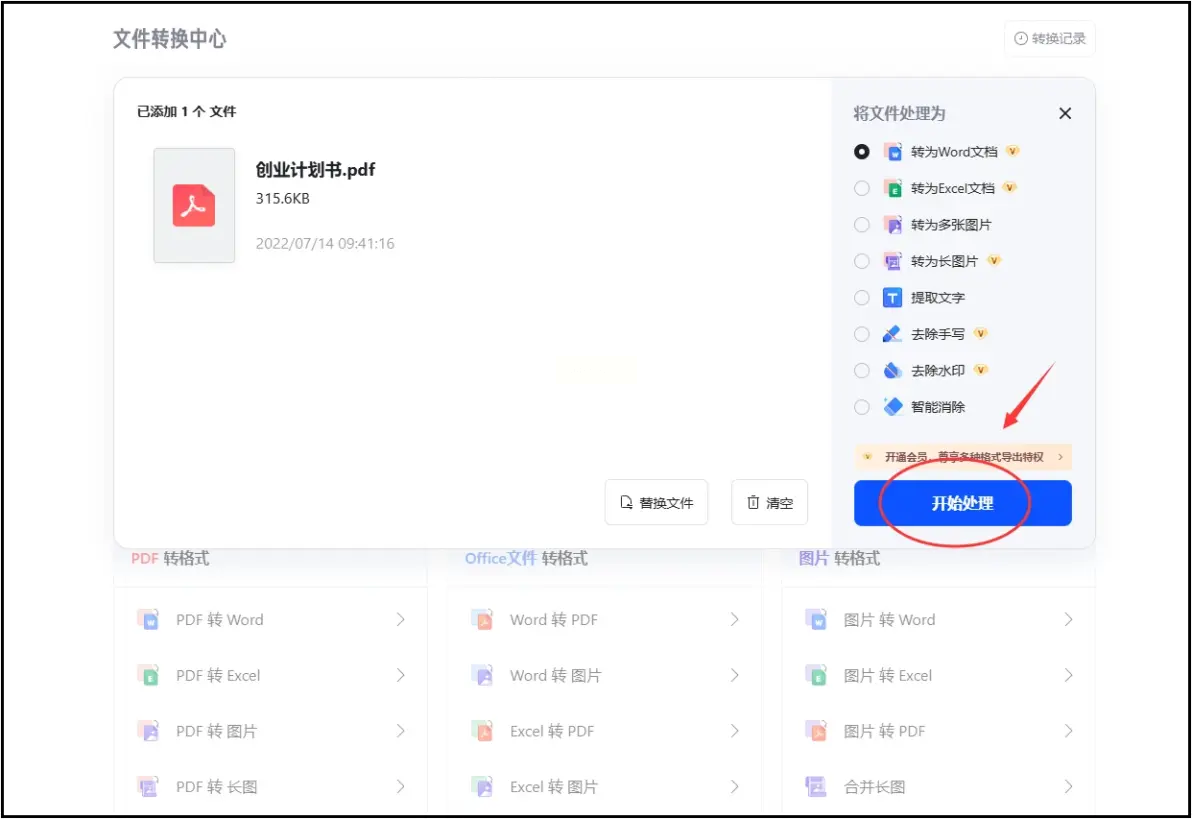Expand the 图片 转 Excel chevron

pos(1068,675)
